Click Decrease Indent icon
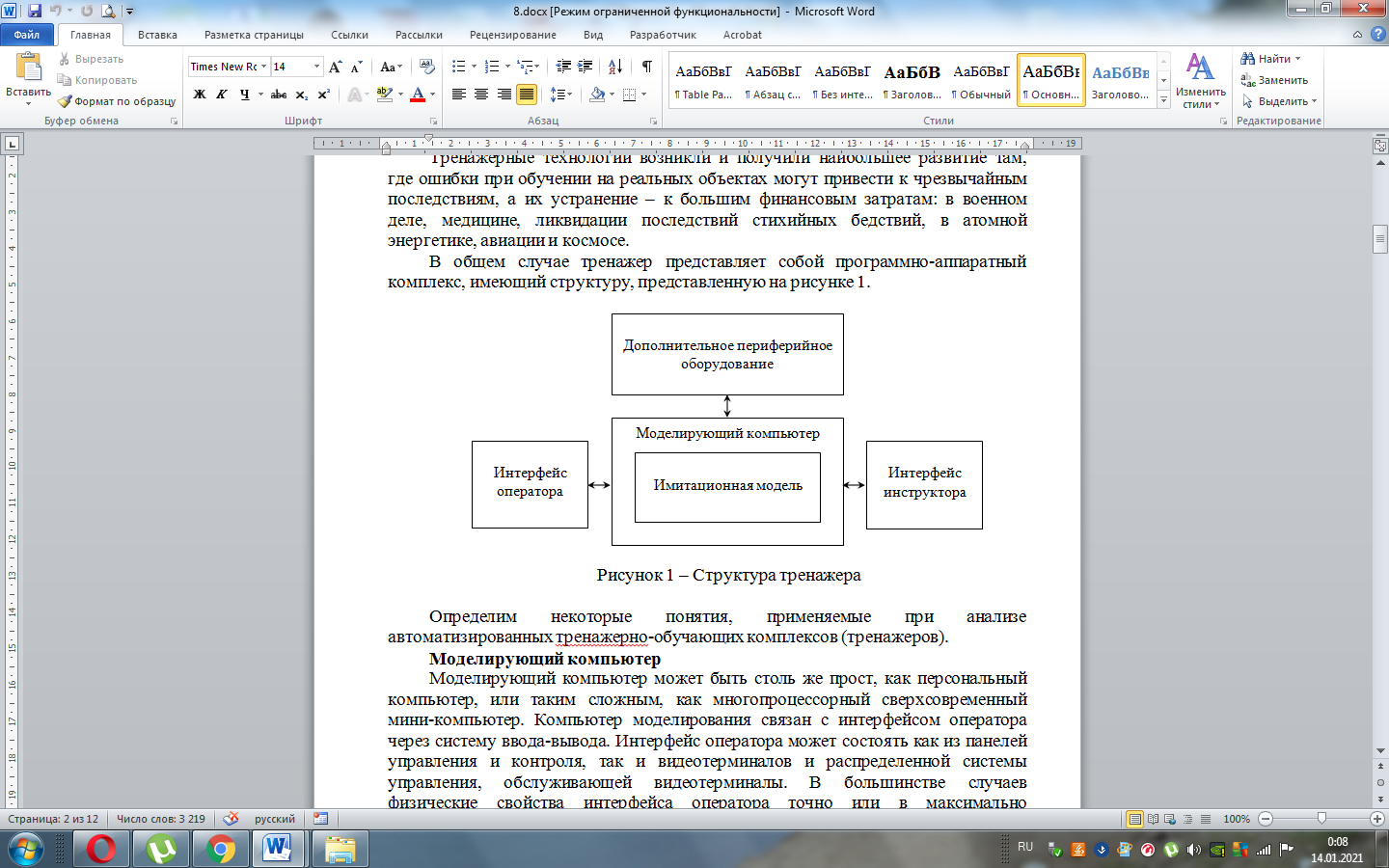Image resolution: width=1389 pixels, height=868 pixels. pyautogui.click(x=564, y=67)
